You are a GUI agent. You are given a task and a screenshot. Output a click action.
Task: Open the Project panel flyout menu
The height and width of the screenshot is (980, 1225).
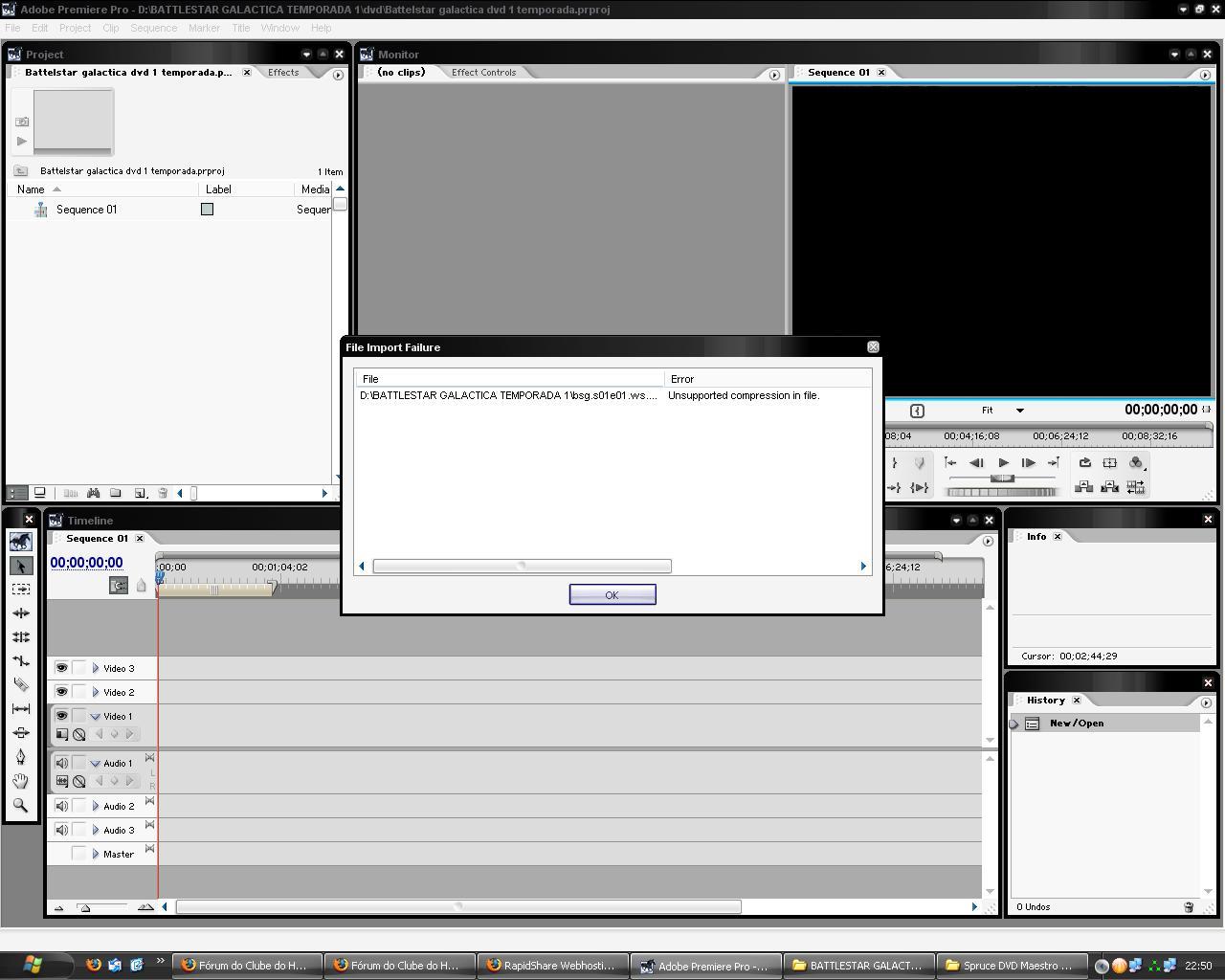tap(338, 74)
